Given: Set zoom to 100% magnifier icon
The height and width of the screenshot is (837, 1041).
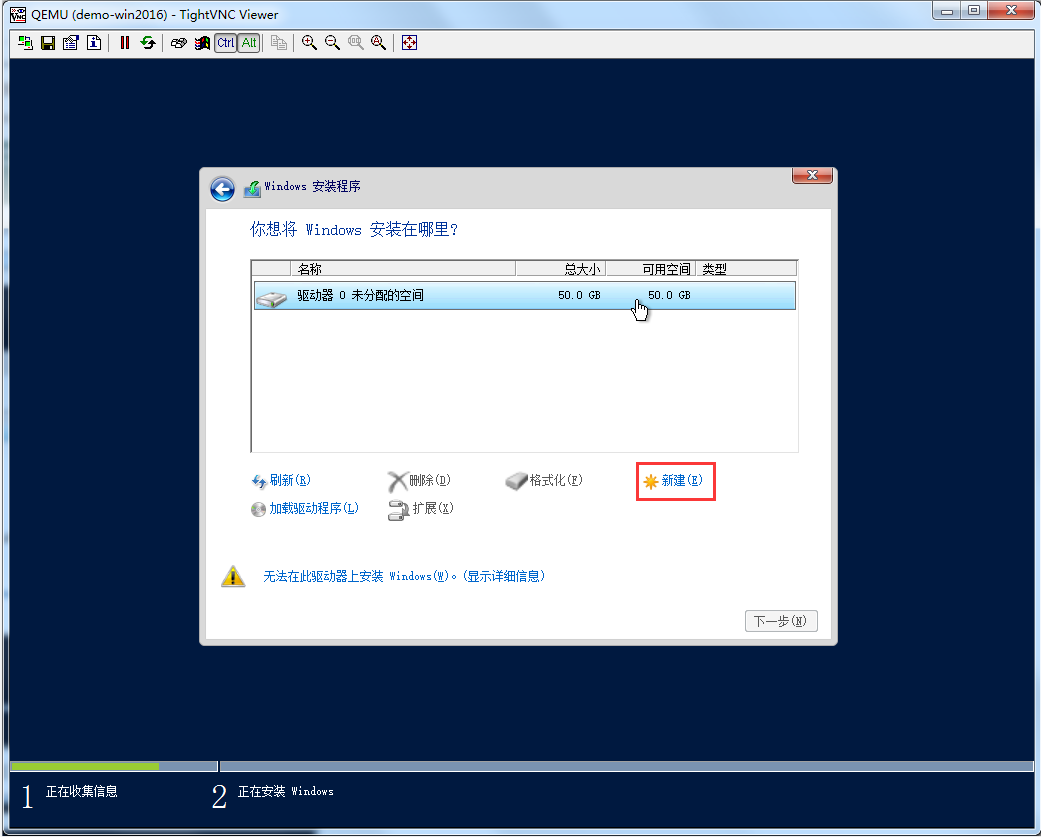Looking at the screenshot, I should coord(355,43).
